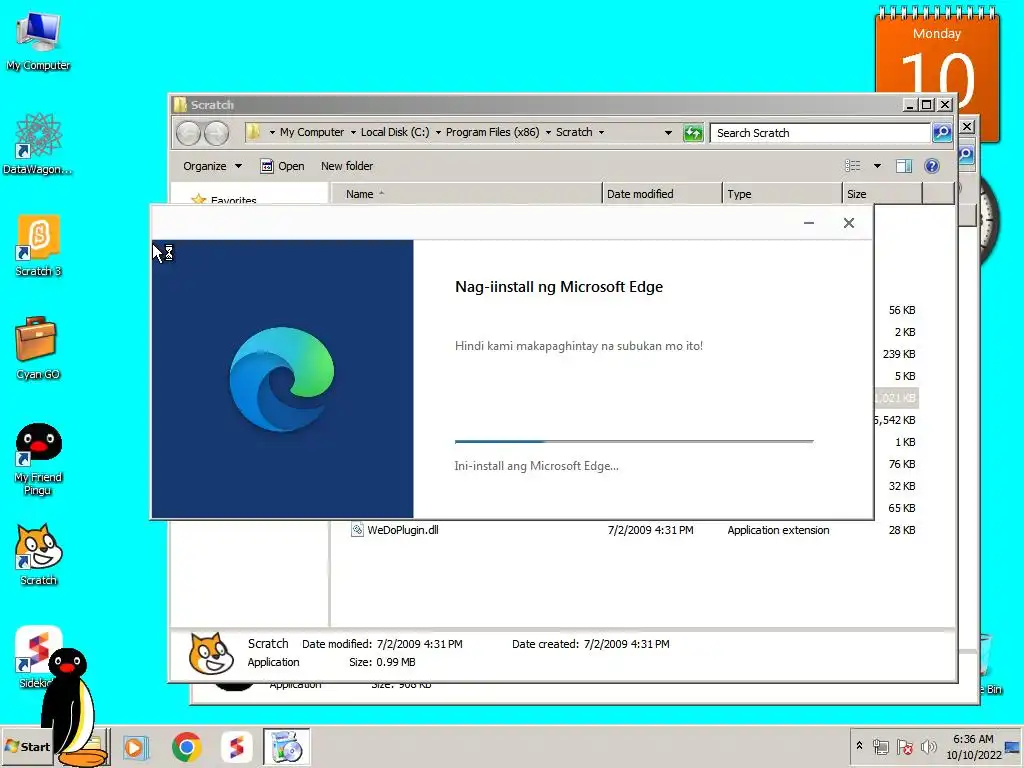Launch the Scratch 3 desktop shortcut
This screenshot has height=768, width=1024.
38,246
